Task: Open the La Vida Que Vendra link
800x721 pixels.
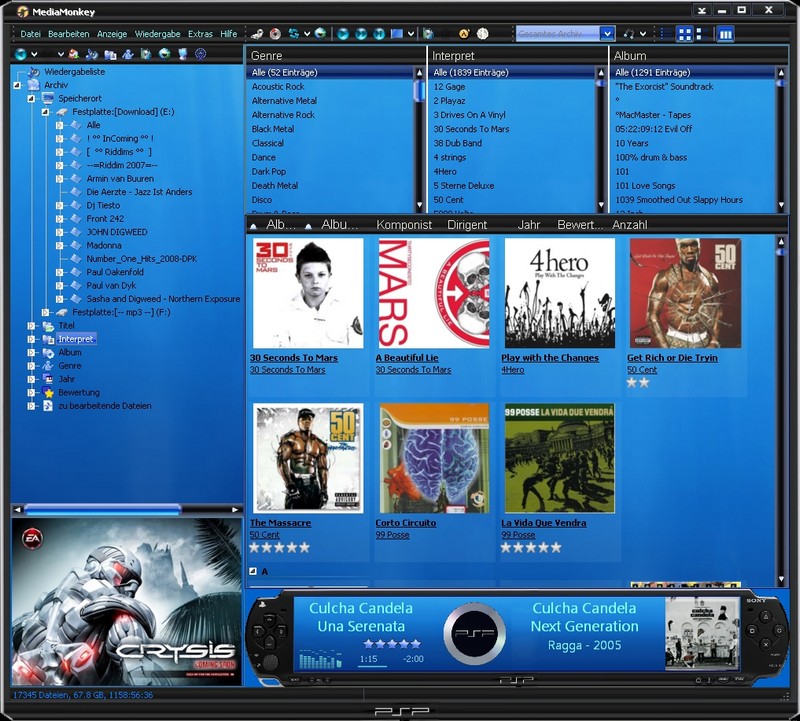Action: 543,523
